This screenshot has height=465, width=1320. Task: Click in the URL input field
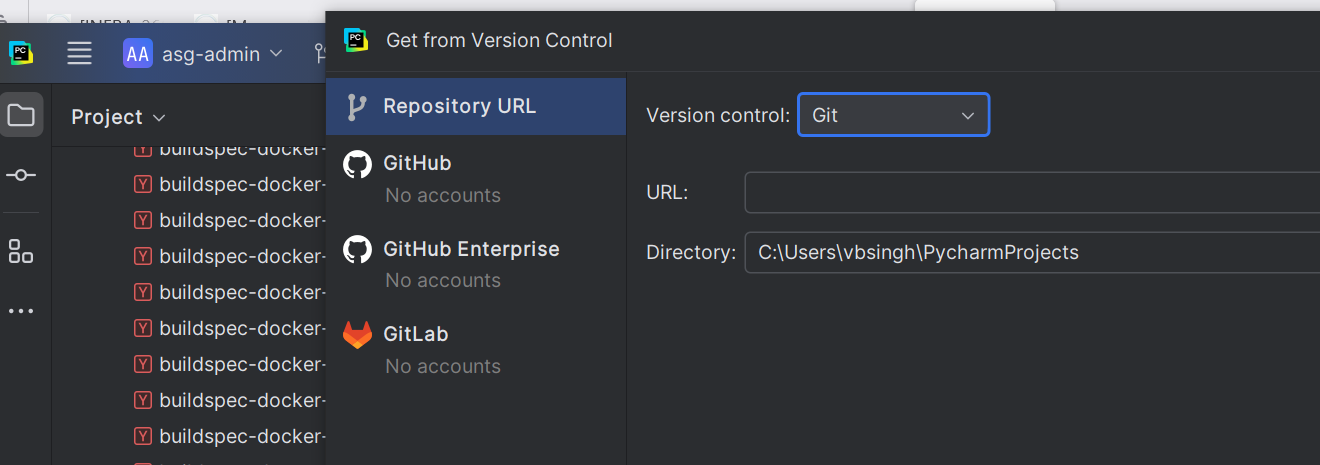(x=1030, y=193)
